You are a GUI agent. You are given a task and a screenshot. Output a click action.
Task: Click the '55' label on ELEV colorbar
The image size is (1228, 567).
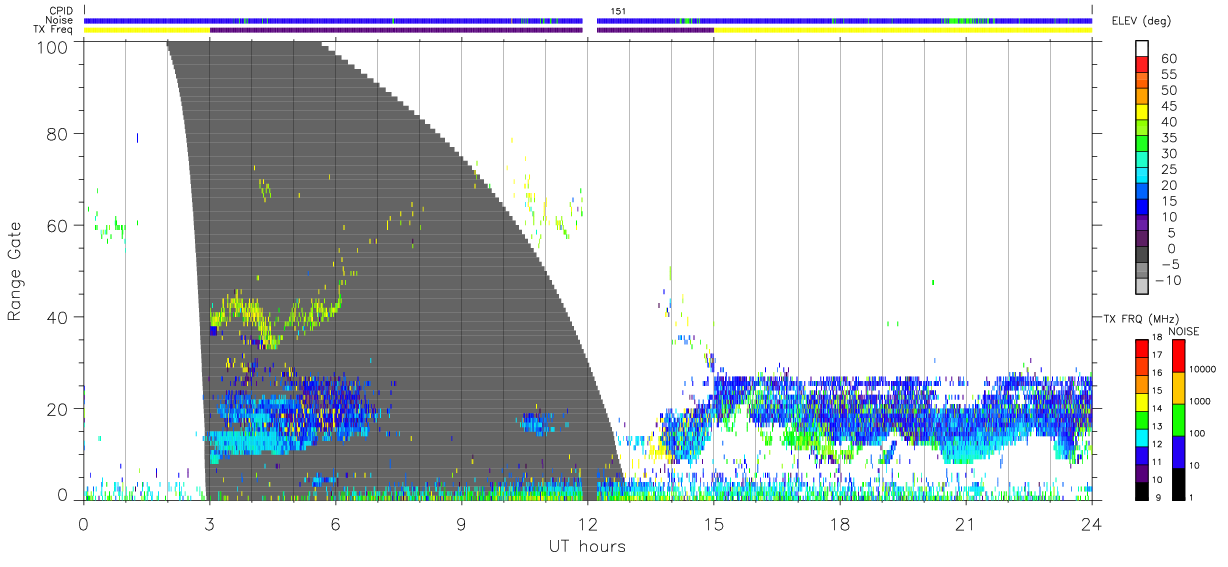[1167, 75]
